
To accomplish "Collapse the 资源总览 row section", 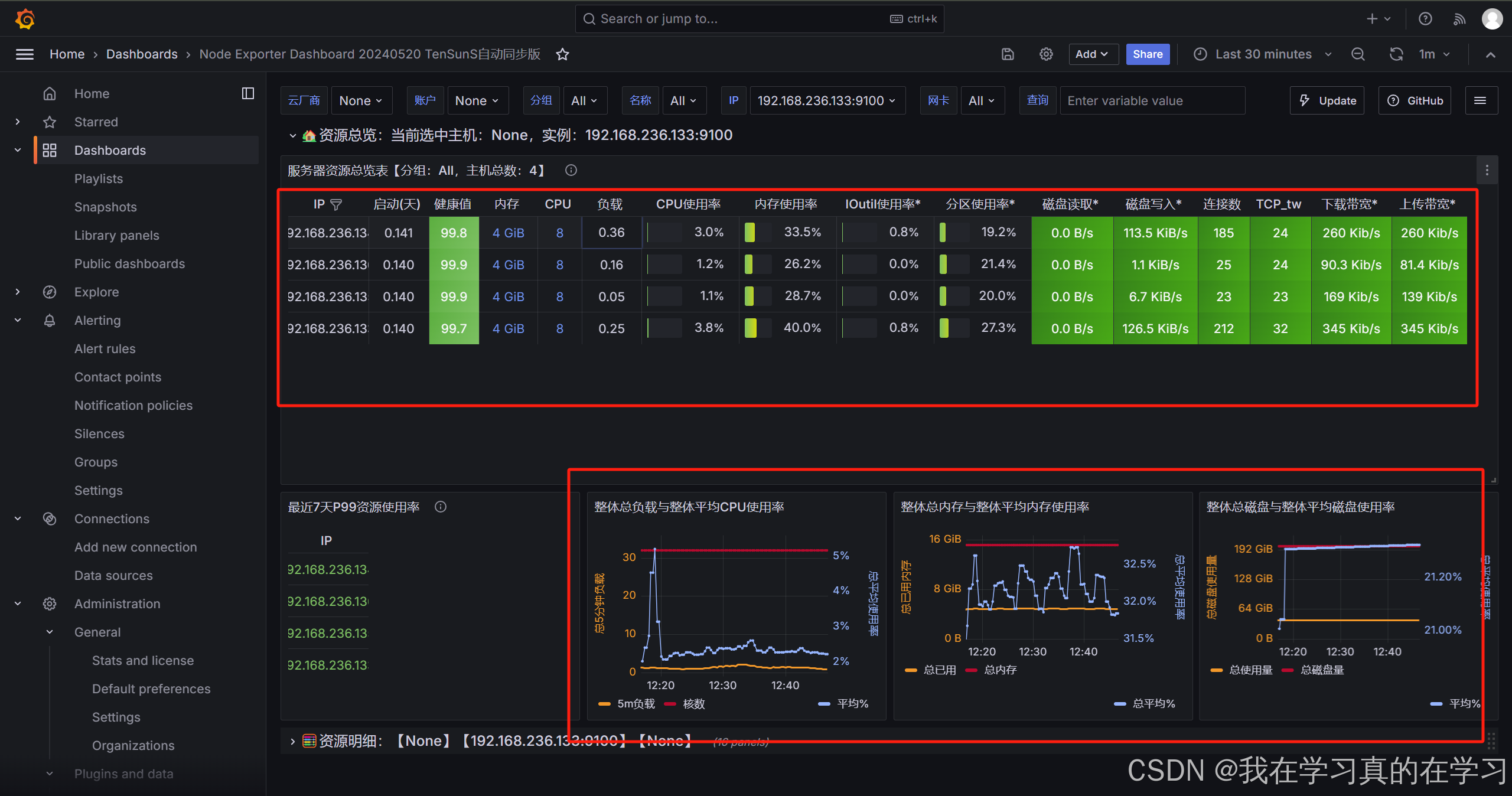I will (292, 135).
